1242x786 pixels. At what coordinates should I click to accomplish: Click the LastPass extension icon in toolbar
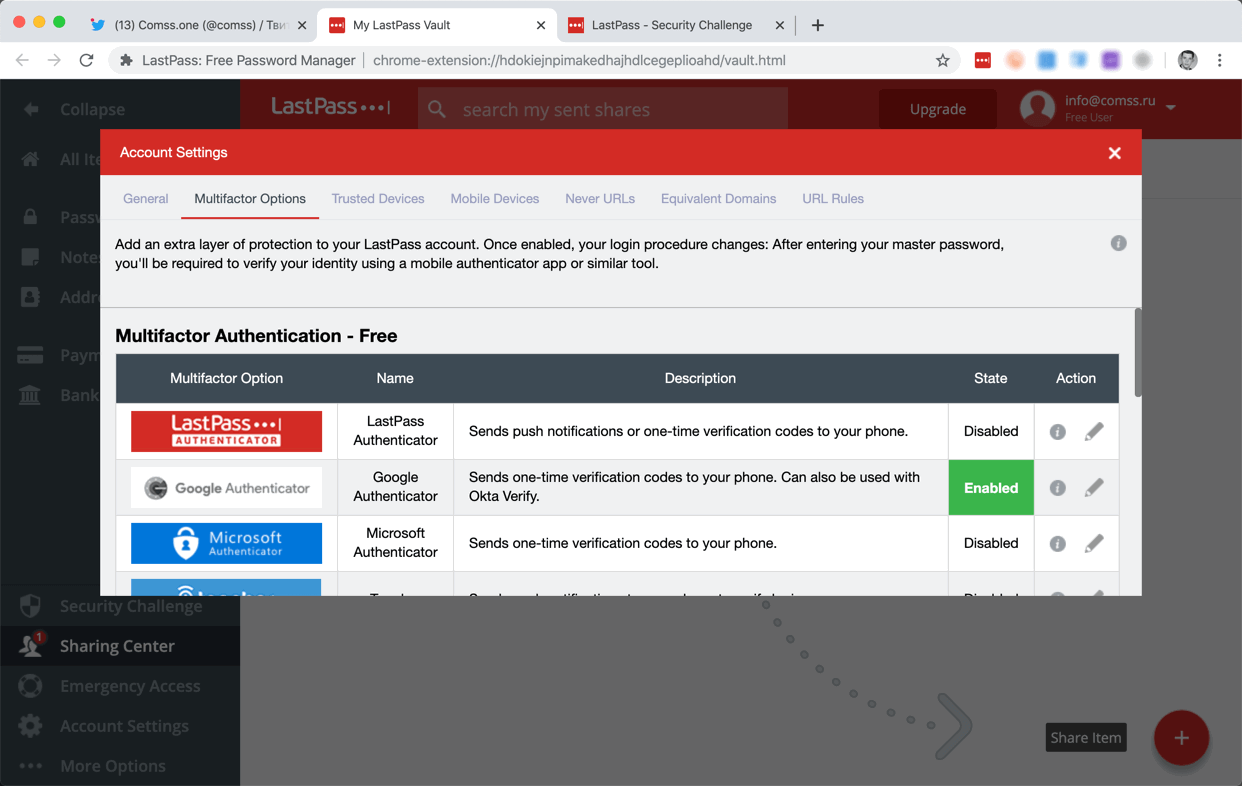983,60
